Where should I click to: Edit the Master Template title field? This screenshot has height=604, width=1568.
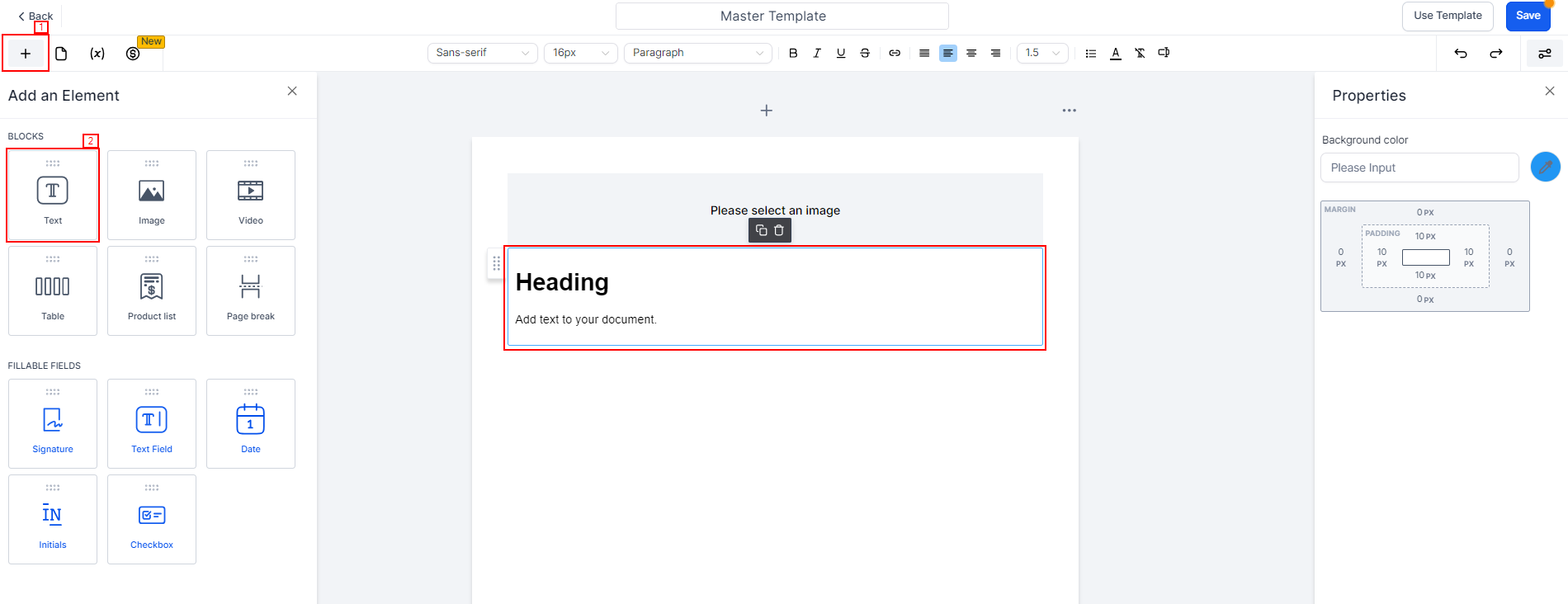782,16
